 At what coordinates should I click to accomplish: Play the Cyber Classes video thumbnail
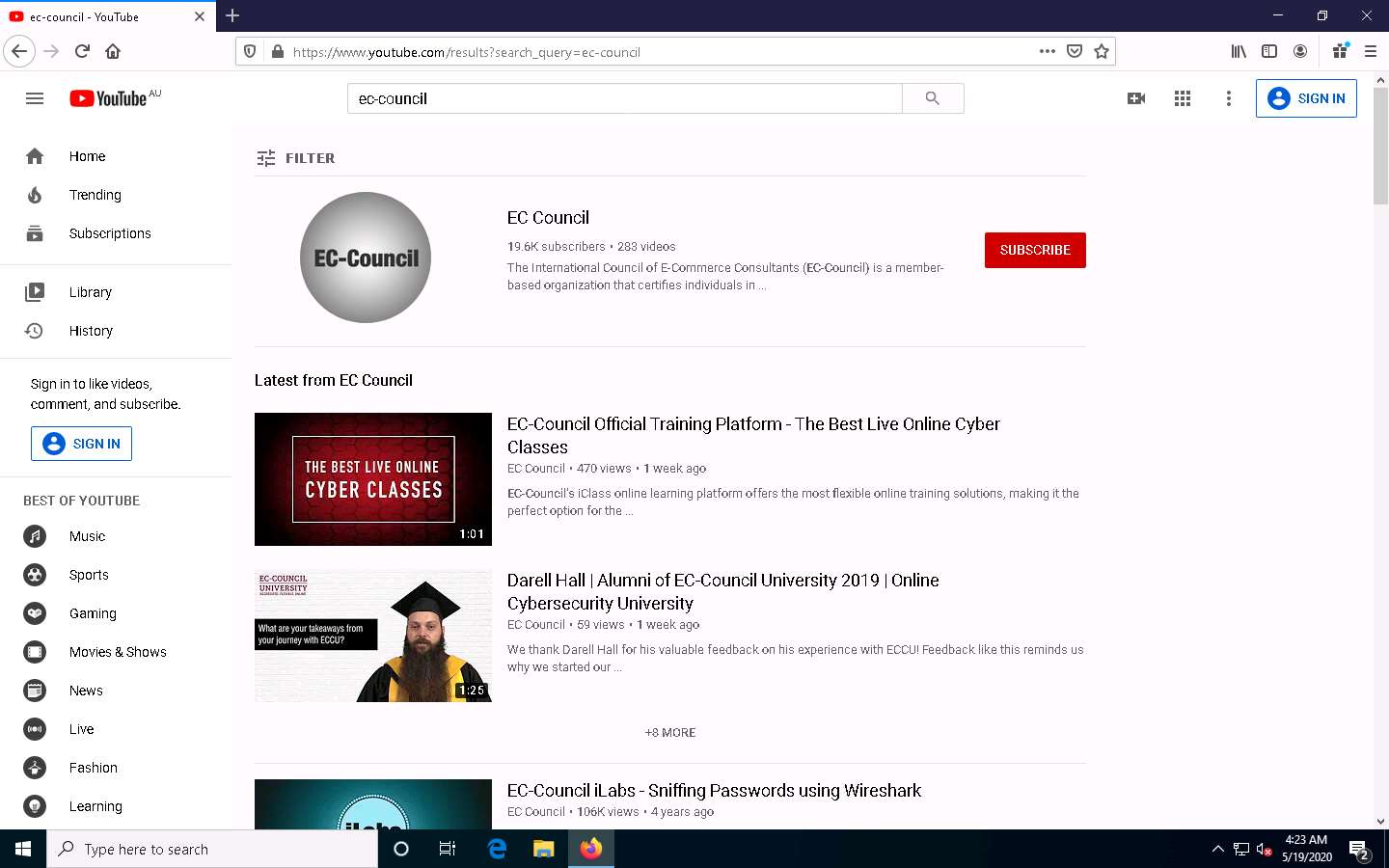click(373, 479)
